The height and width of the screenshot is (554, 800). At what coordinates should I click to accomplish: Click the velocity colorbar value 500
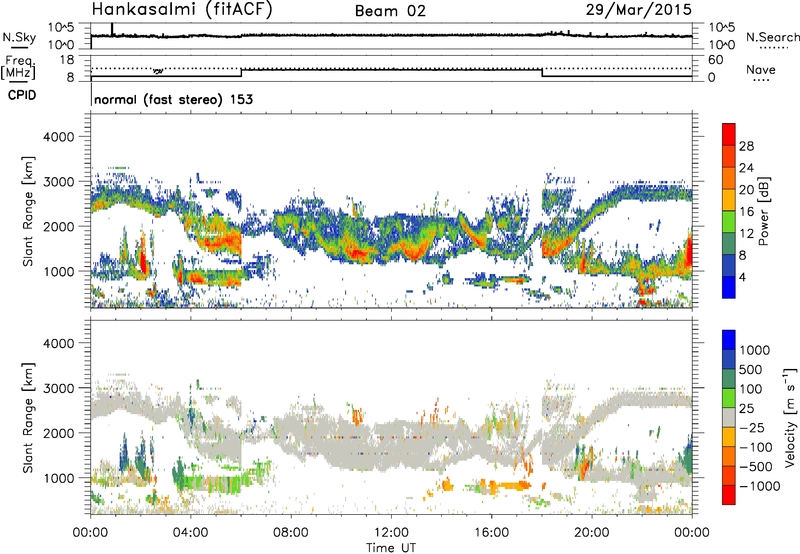pyautogui.click(x=751, y=369)
